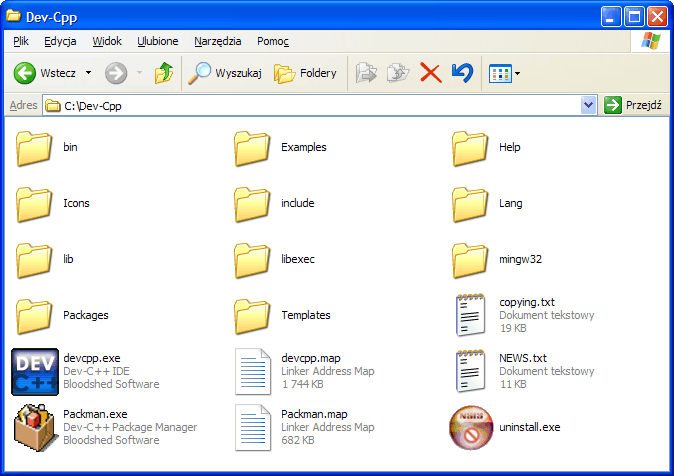The width and height of the screenshot is (674, 476).
Task: Click the devcpp.map linker file
Action: pos(252,370)
